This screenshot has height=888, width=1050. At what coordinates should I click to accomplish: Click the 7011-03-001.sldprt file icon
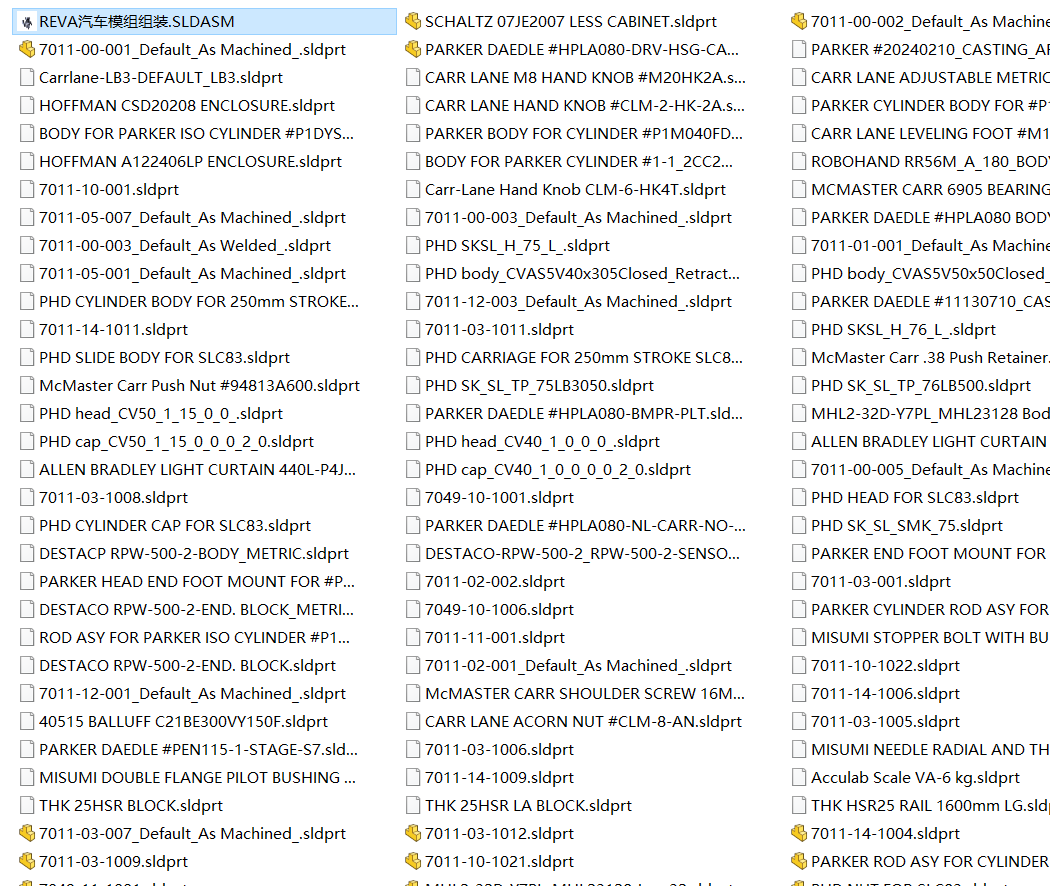798,582
